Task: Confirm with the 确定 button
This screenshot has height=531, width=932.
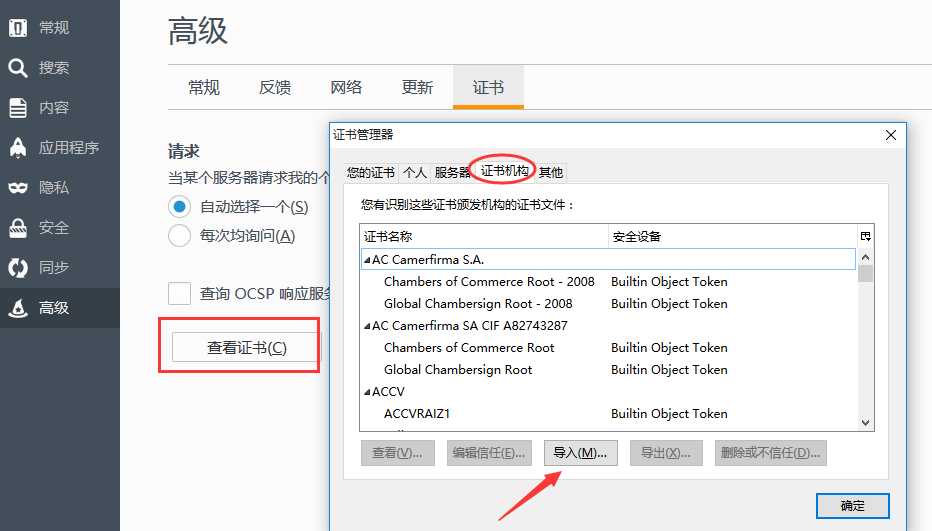Action: (x=852, y=505)
